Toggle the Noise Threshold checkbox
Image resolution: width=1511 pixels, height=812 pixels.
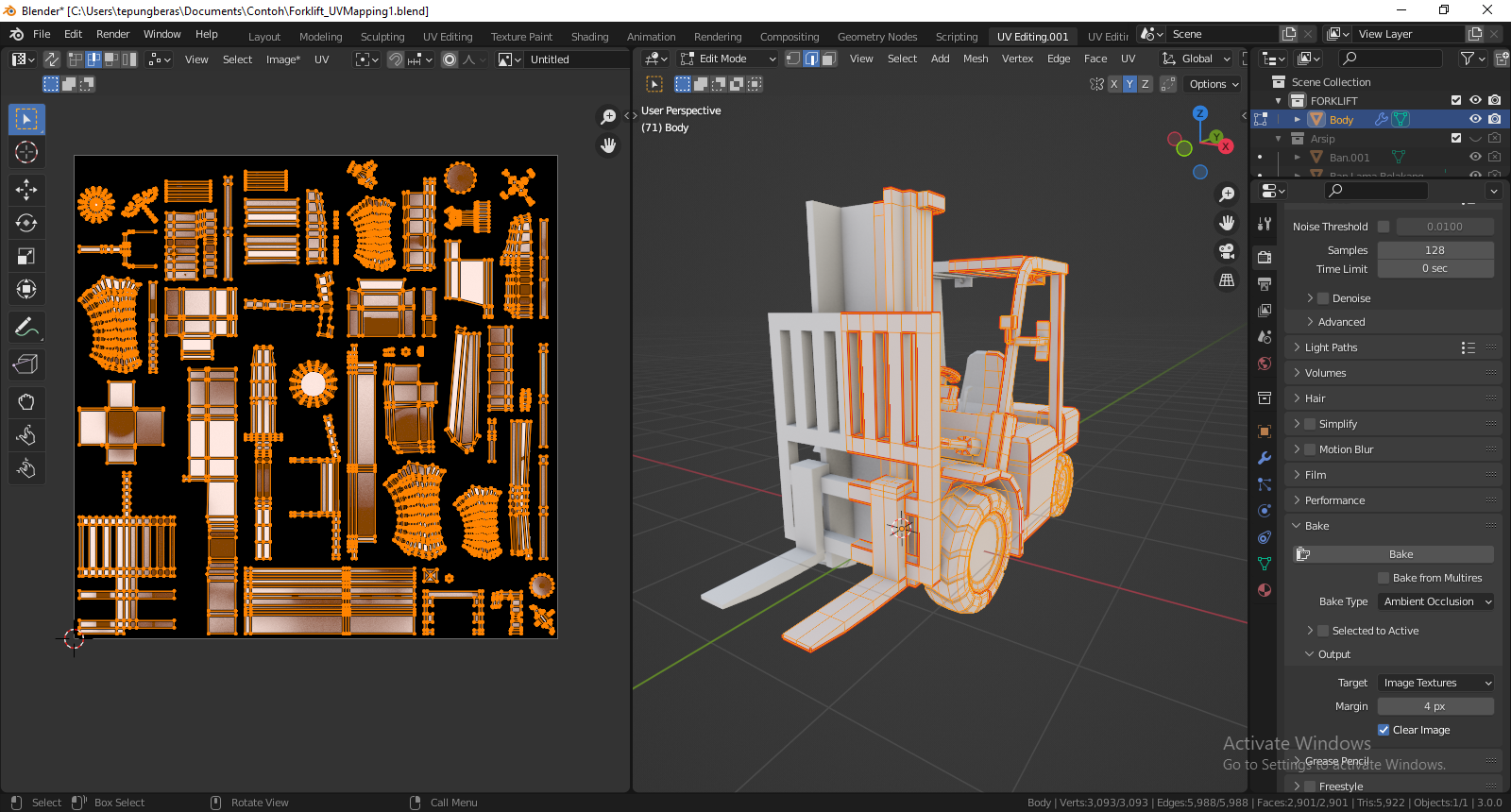(1384, 227)
